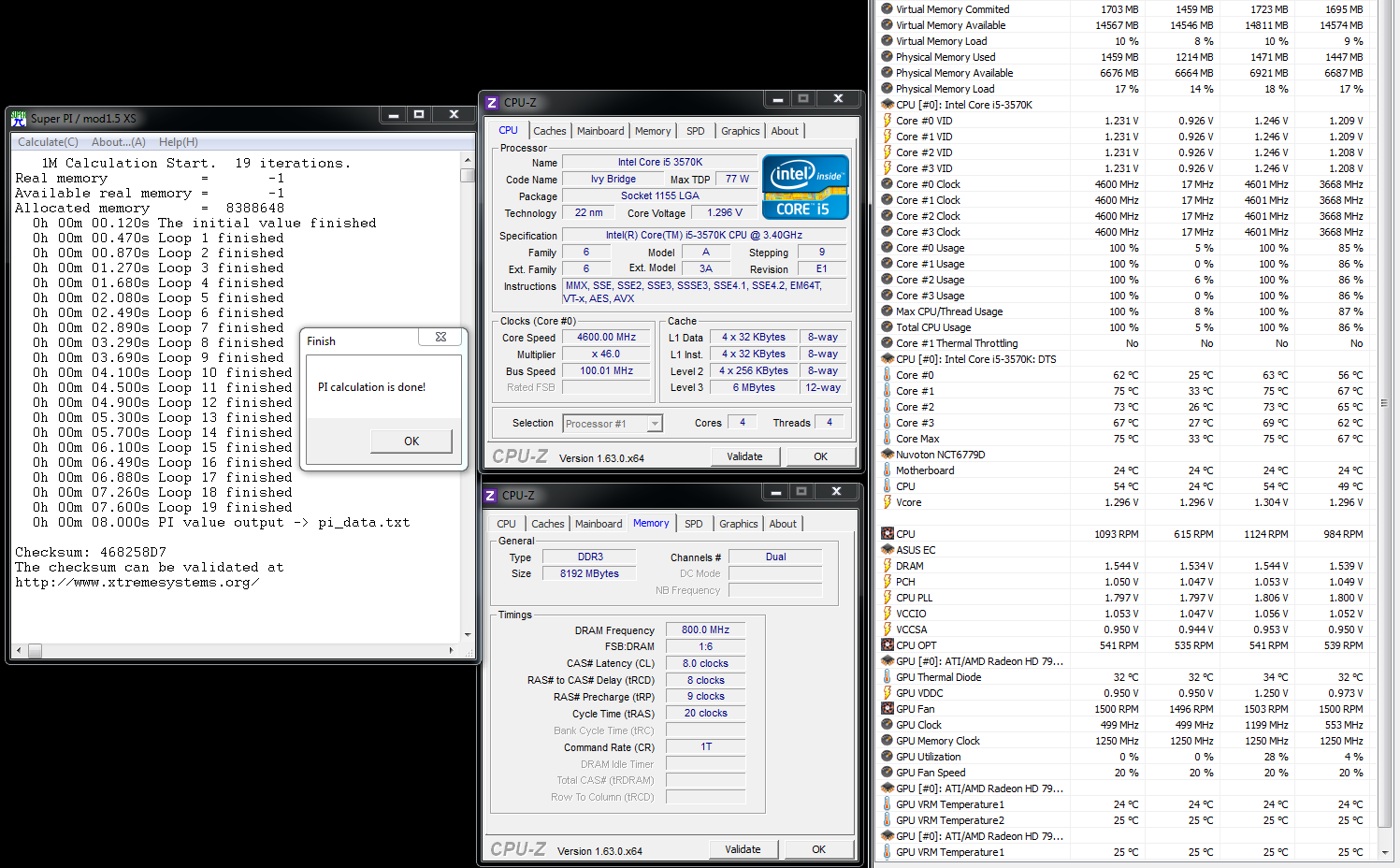Click the Super PI title bar icon
The height and width of the screenshot is (868, 1400).
(19, 119)
